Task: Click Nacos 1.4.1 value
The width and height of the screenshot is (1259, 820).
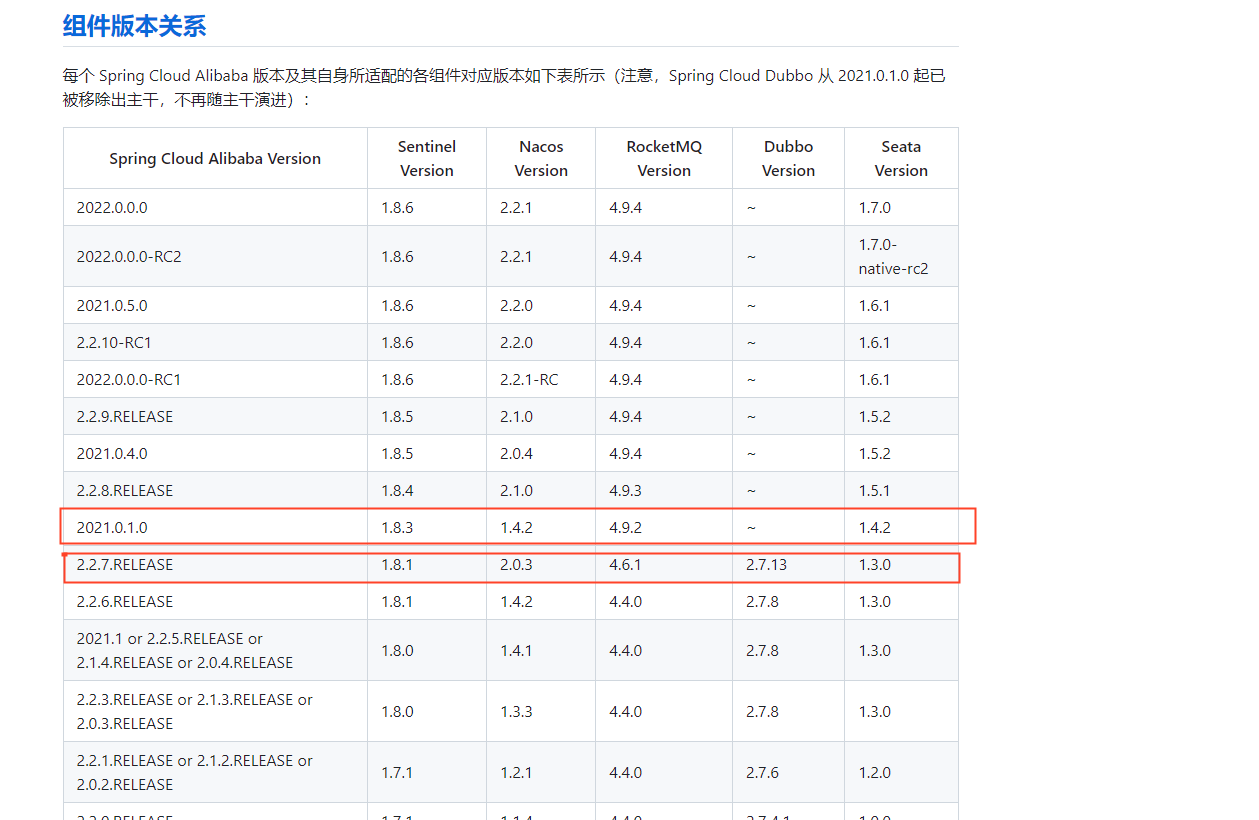Action: pyautogui.click(x=516, y=650)
